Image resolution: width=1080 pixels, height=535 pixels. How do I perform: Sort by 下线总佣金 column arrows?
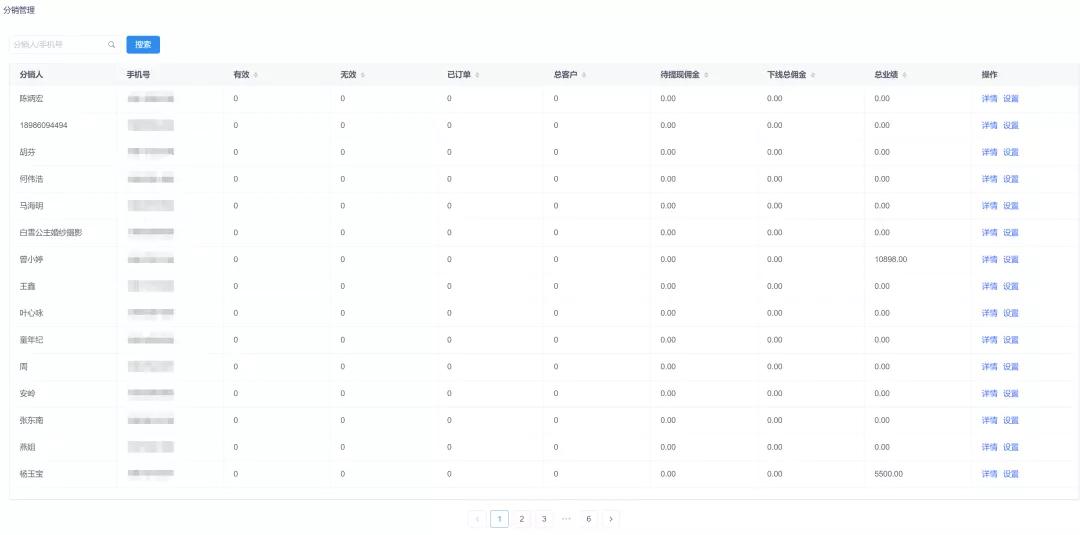point(815,75)
